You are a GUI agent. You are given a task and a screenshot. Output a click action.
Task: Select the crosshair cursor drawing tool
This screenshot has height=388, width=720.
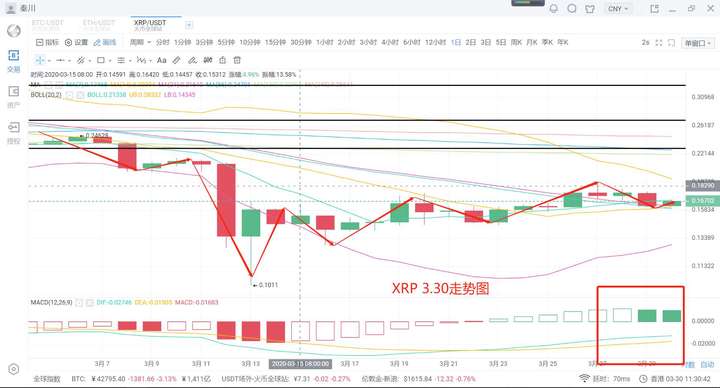point(40,60)
